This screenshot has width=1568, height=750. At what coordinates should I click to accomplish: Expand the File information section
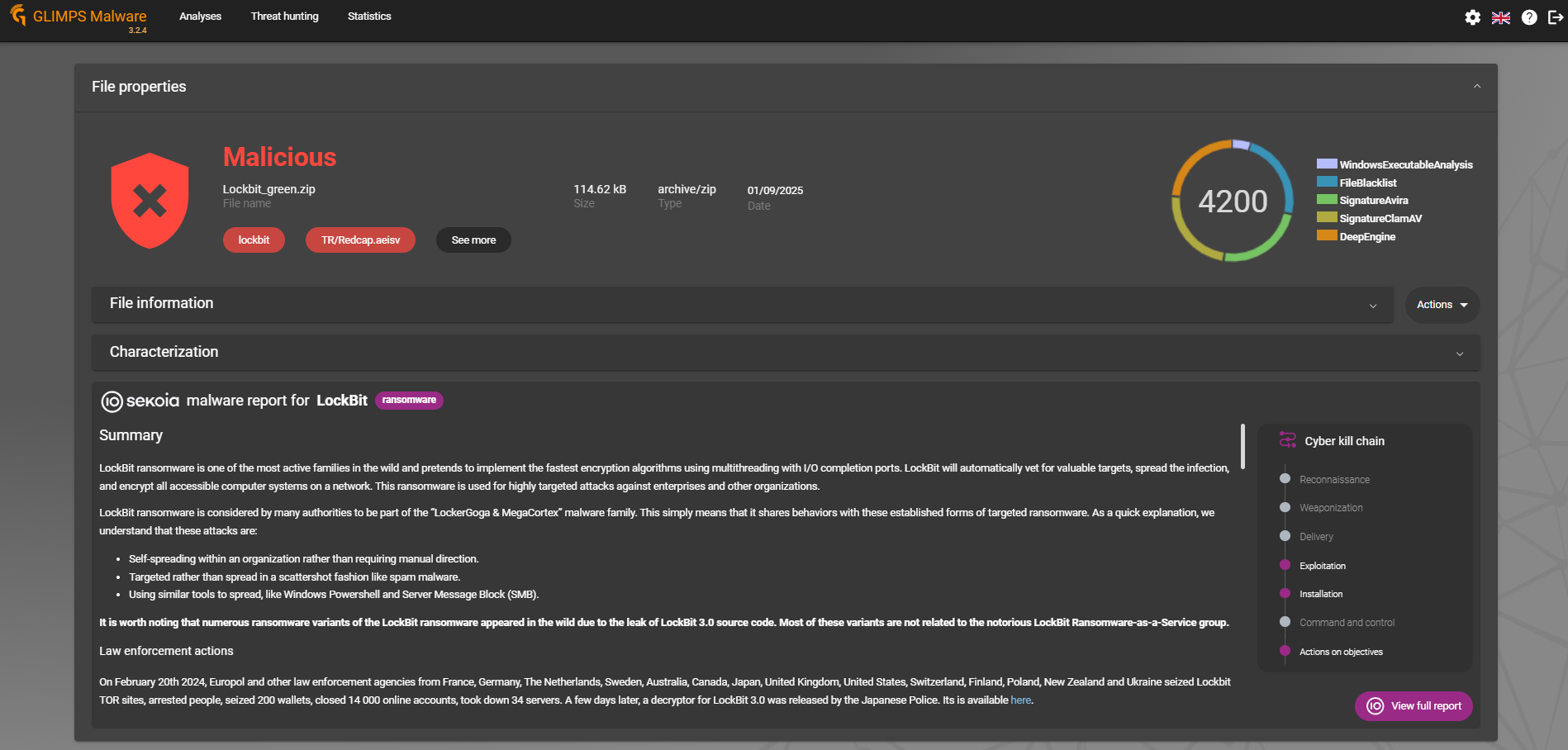click(x=742, y=304)
